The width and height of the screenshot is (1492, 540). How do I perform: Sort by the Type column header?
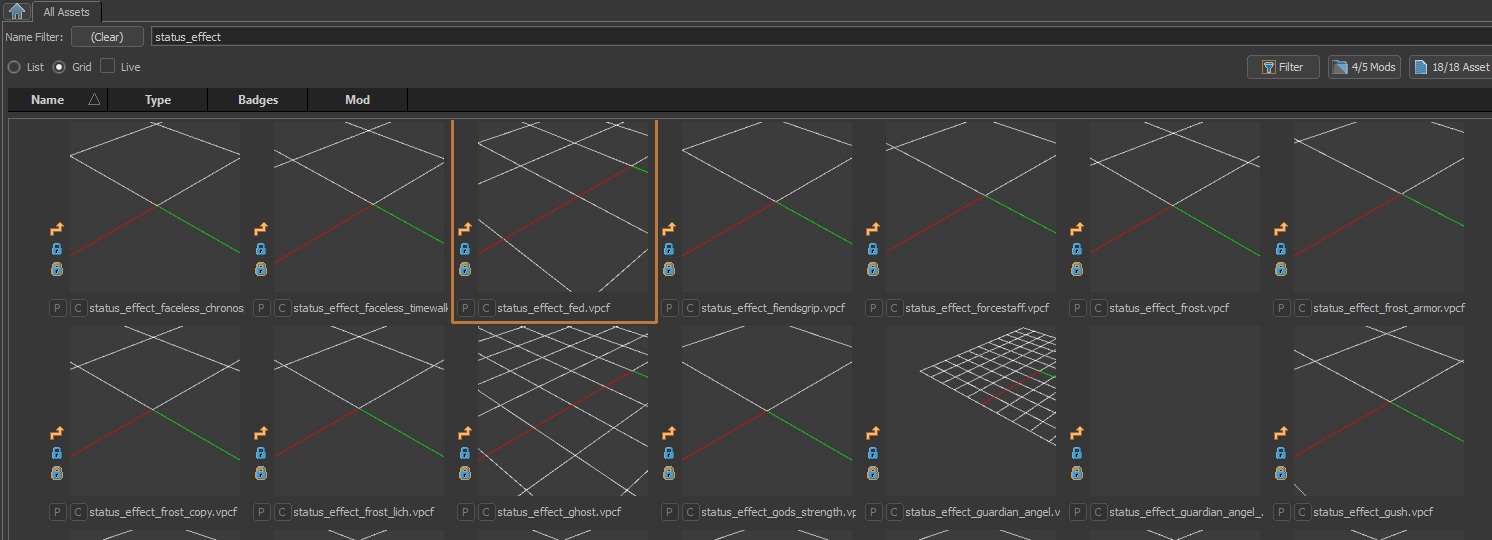158,100
